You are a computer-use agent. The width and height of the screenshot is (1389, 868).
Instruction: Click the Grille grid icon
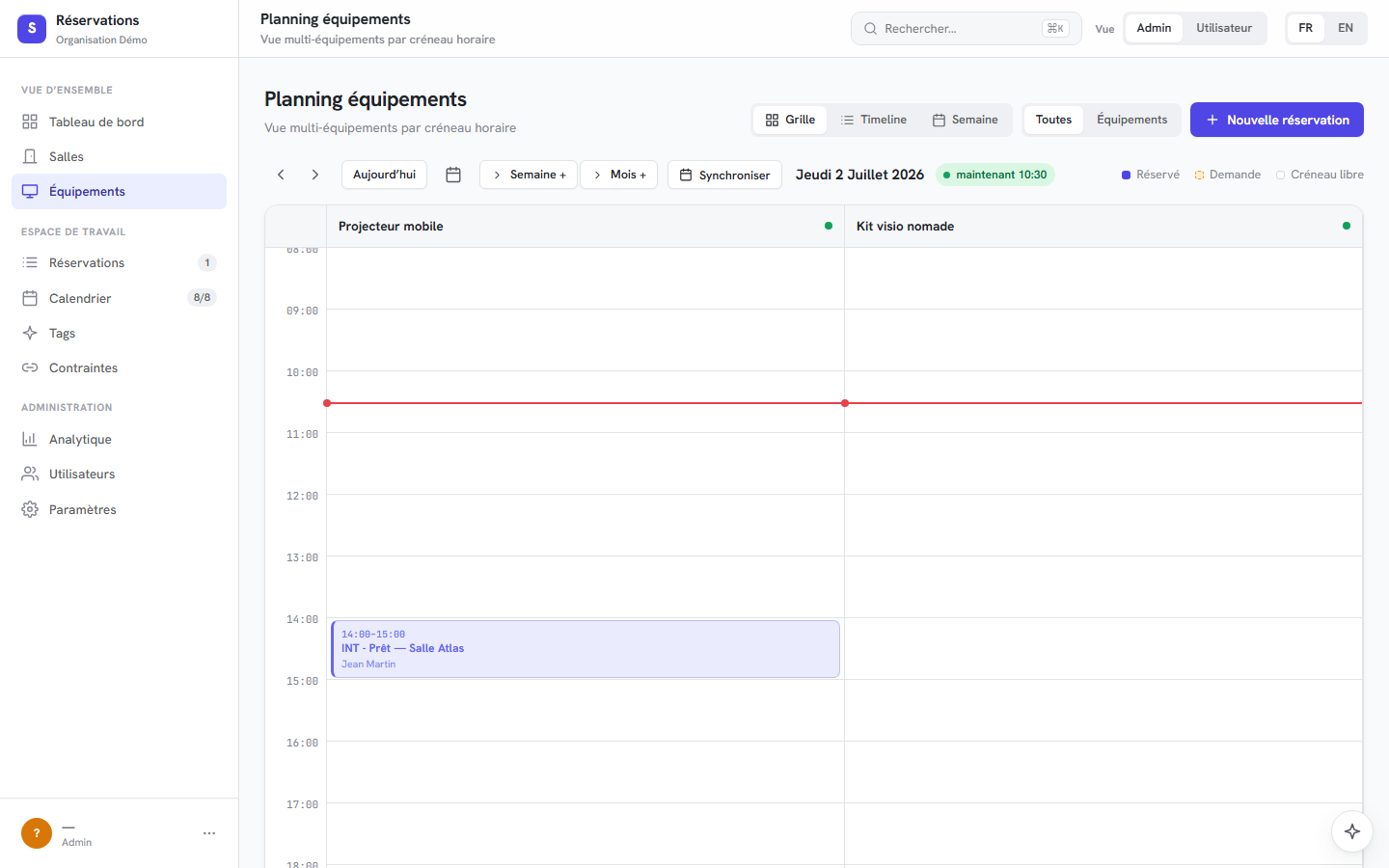772,120
